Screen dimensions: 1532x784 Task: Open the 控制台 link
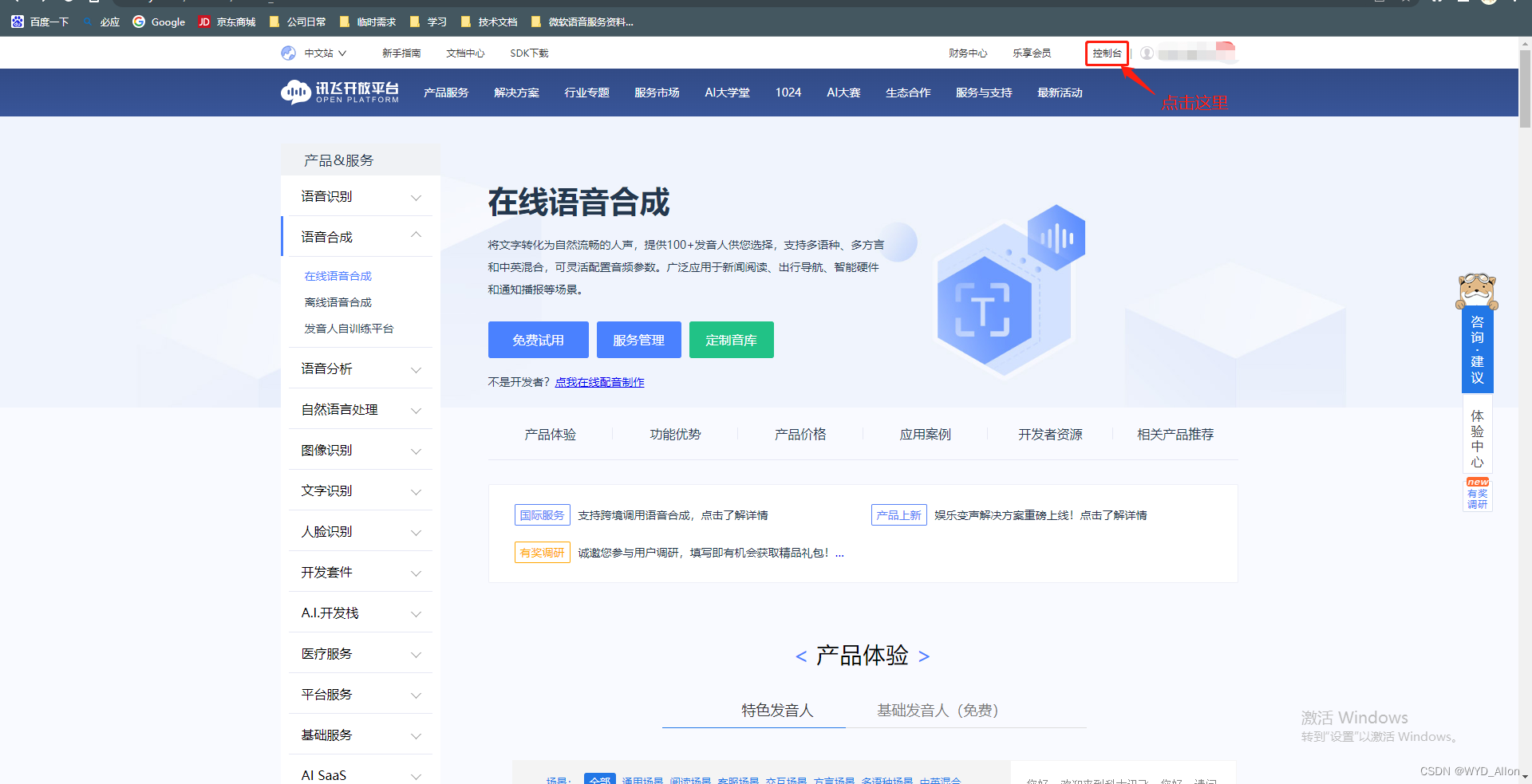pyautogui.click(x=1107, y=53)
